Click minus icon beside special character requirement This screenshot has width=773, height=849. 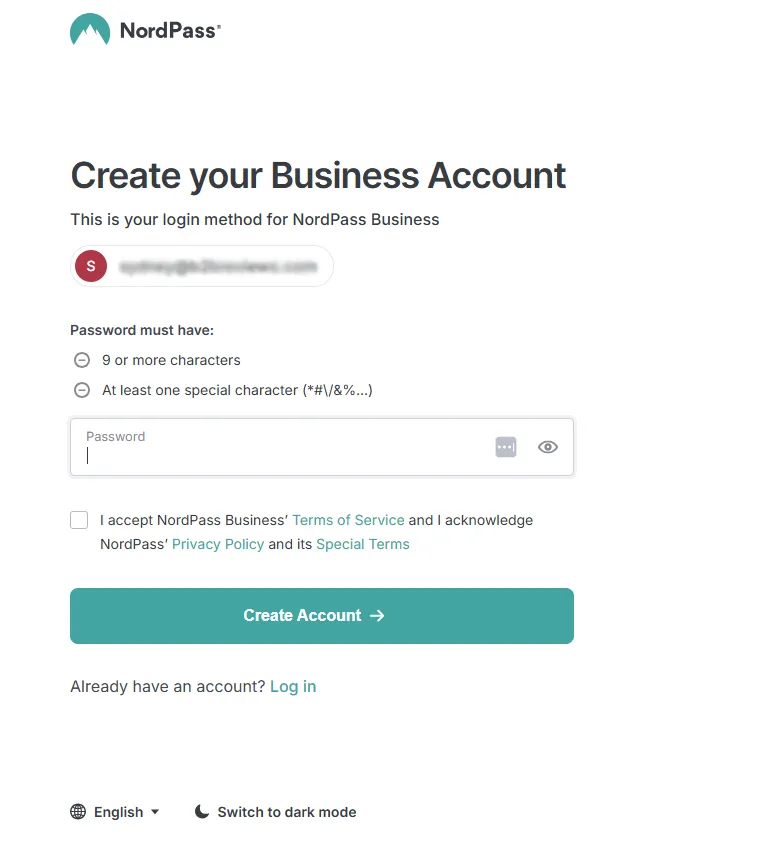click(x=82, y=390)
